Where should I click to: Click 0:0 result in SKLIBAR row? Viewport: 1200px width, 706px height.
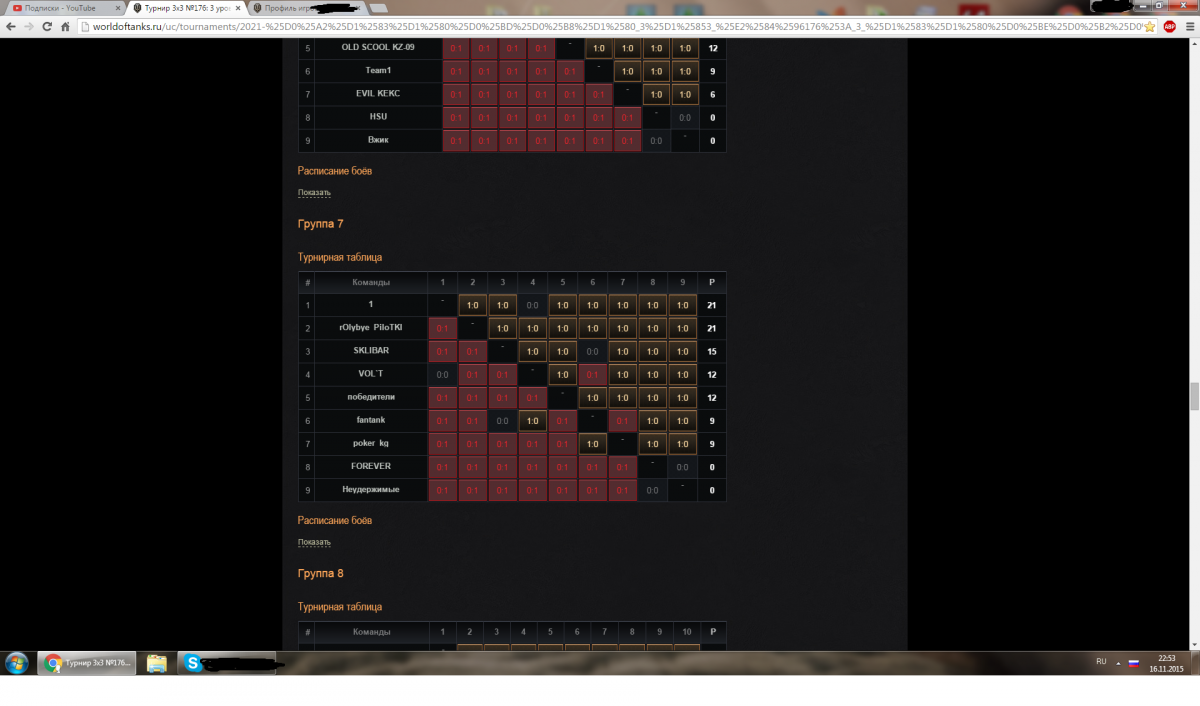pos(593,351)
